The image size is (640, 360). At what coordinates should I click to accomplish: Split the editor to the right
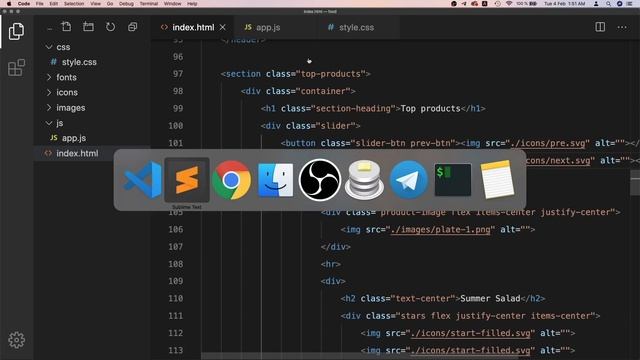point(600,27)
